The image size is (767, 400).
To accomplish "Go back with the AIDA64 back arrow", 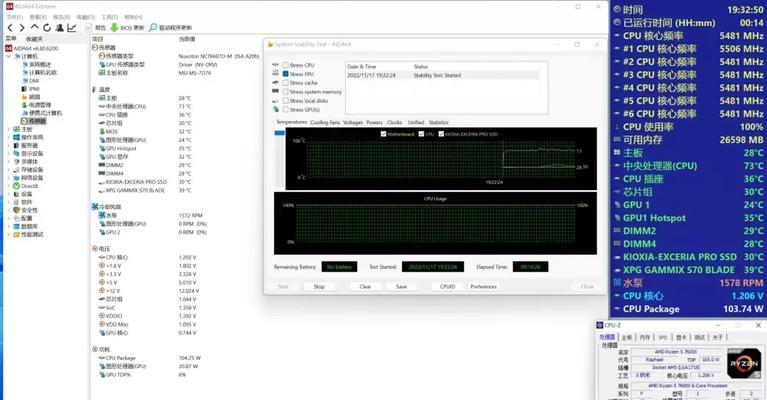I will [10, 28].
